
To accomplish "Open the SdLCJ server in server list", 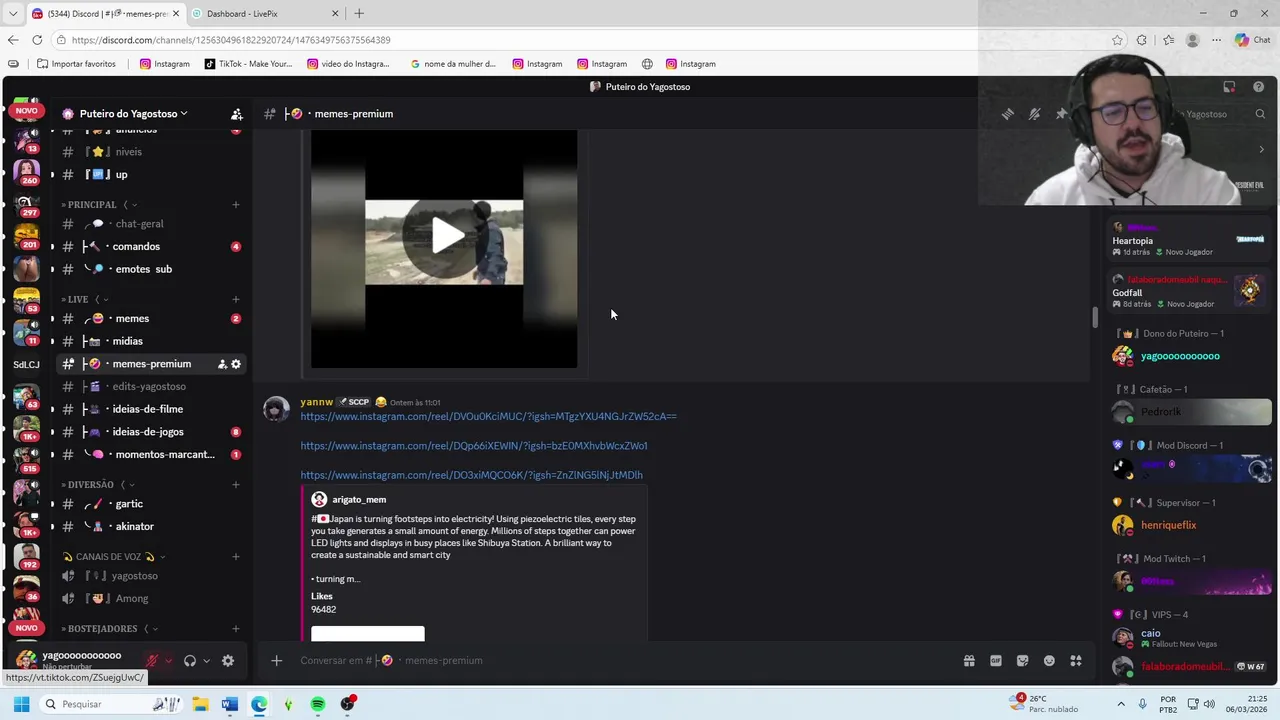I will pos(26,364).
